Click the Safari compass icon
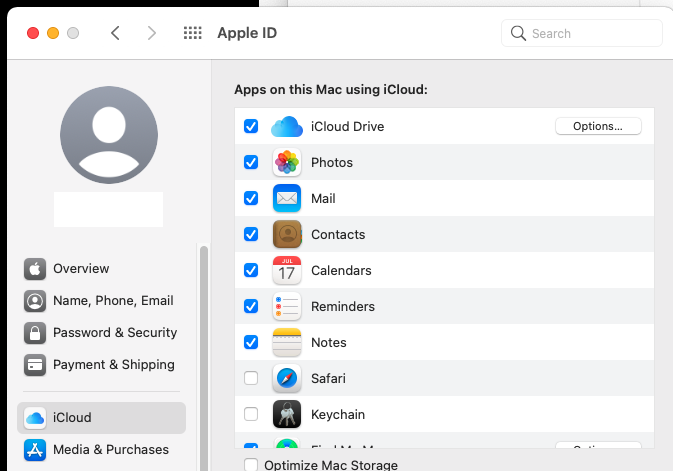This screenshot has height=471, width=673. pyautogui.click(x=287, y=379)
